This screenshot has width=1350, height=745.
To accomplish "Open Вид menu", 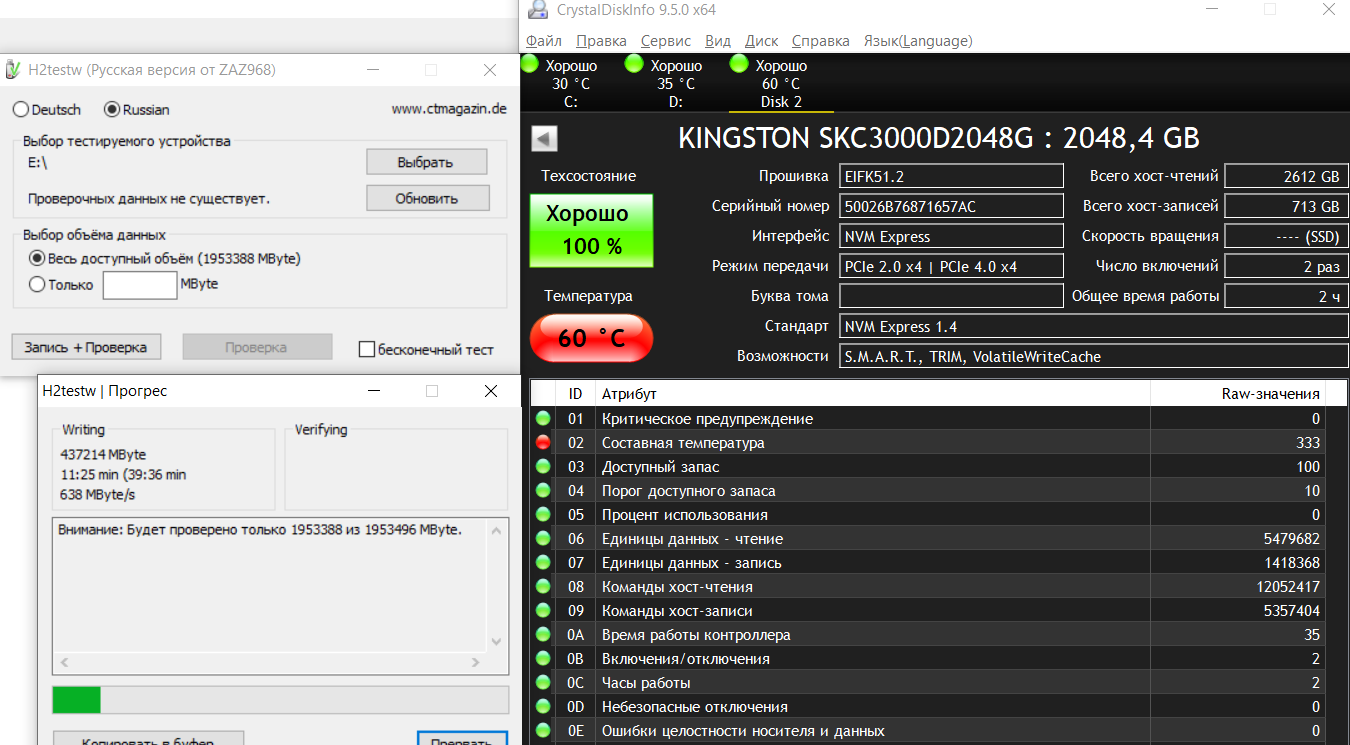I will click(x=718, y=41).
